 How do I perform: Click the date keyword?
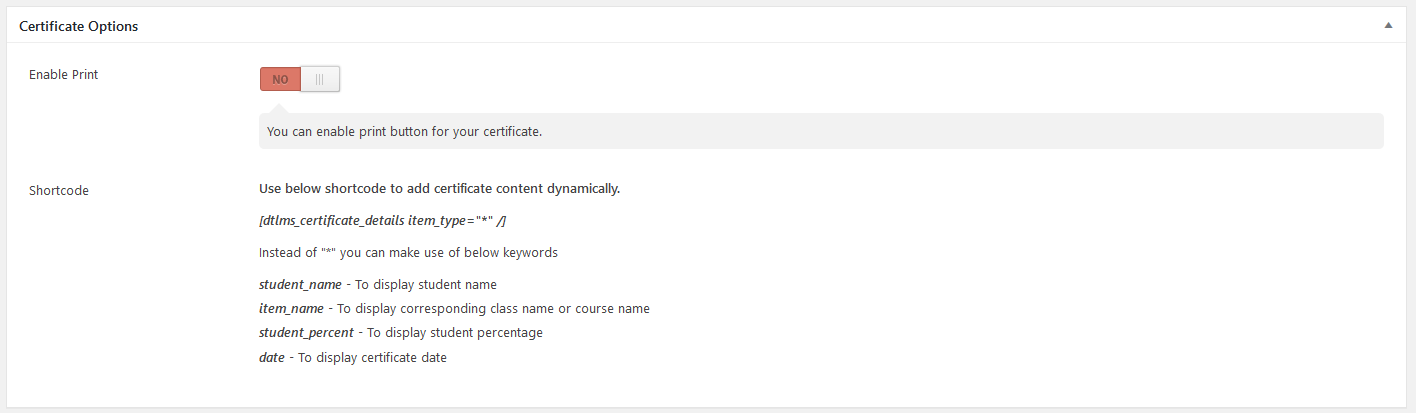[x=271, y=357]
